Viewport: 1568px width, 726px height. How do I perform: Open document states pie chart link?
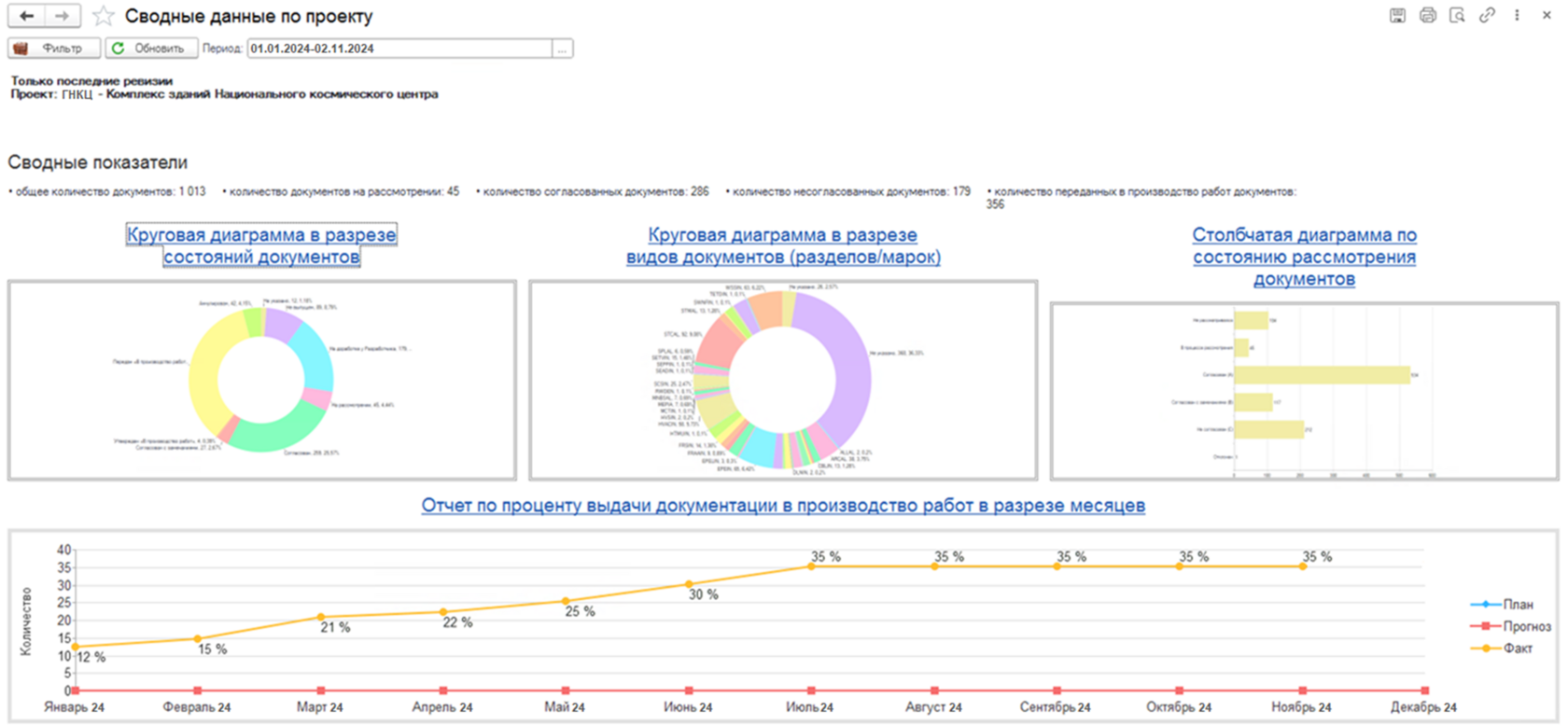tap(261, 245)
